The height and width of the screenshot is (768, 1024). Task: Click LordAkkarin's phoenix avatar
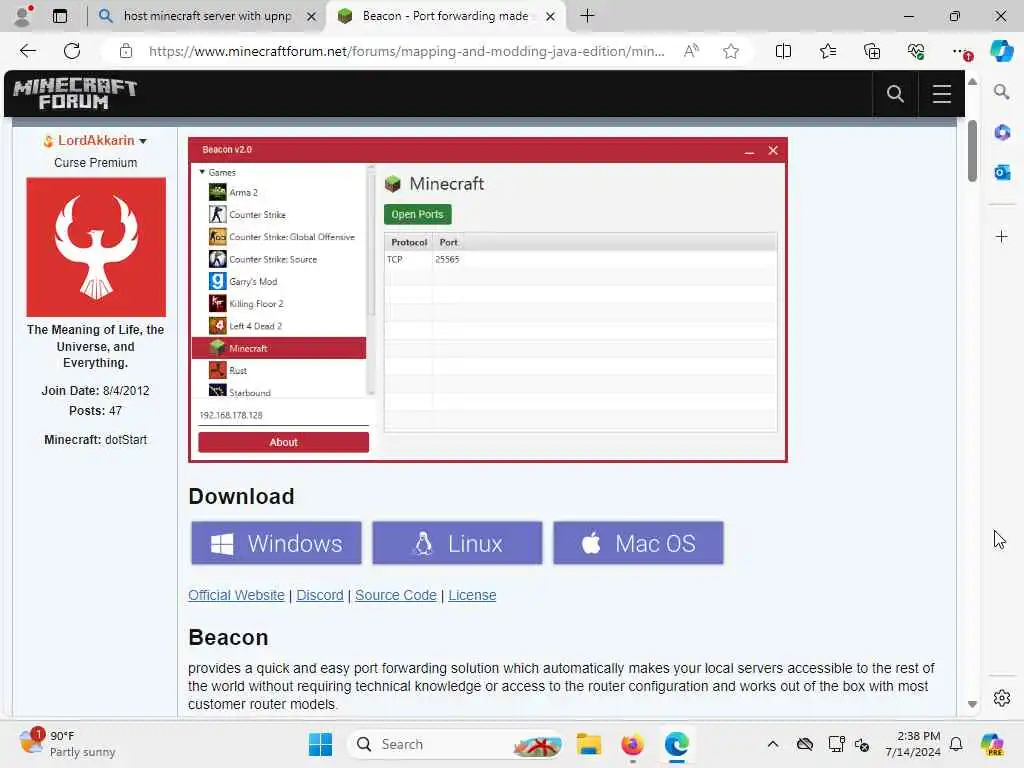coord(96,247)
